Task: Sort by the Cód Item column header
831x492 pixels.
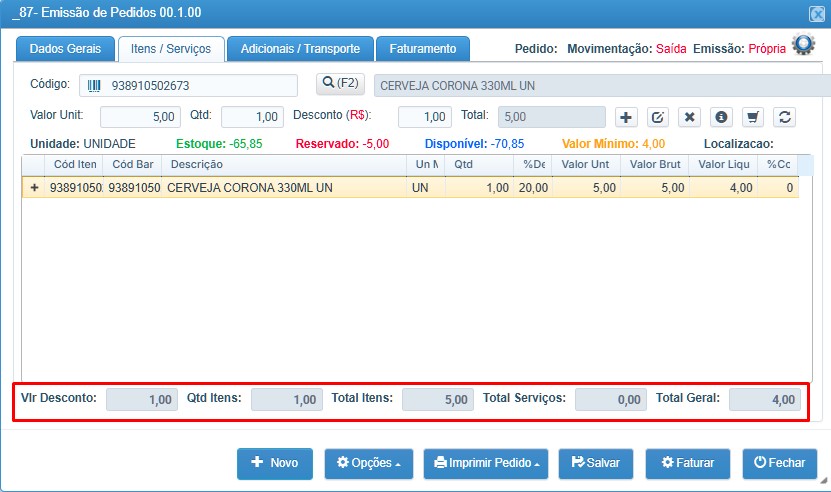Action: (x=74, y=165)
